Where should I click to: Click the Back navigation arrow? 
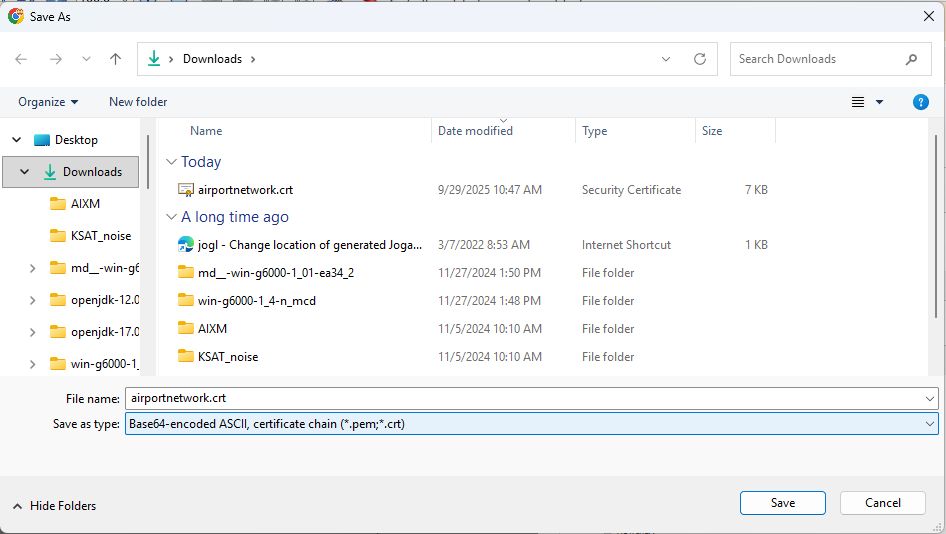(x=21, y=59)
